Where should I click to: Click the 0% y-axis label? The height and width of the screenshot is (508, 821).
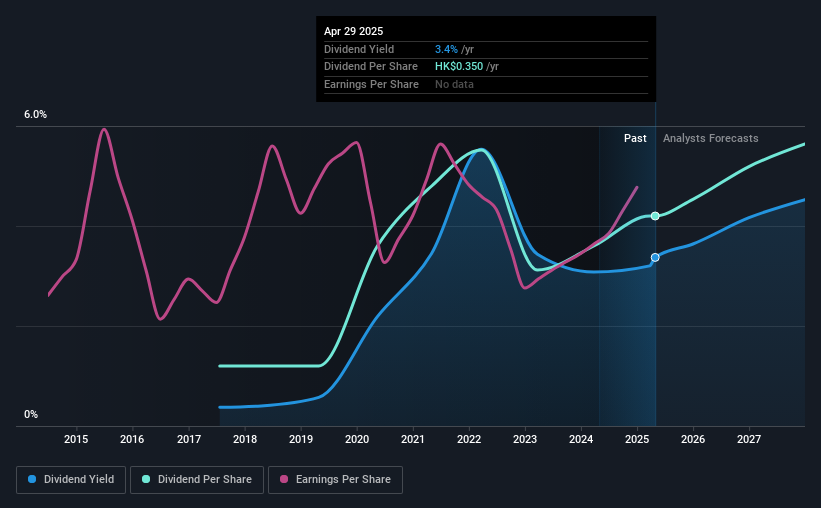31,414
